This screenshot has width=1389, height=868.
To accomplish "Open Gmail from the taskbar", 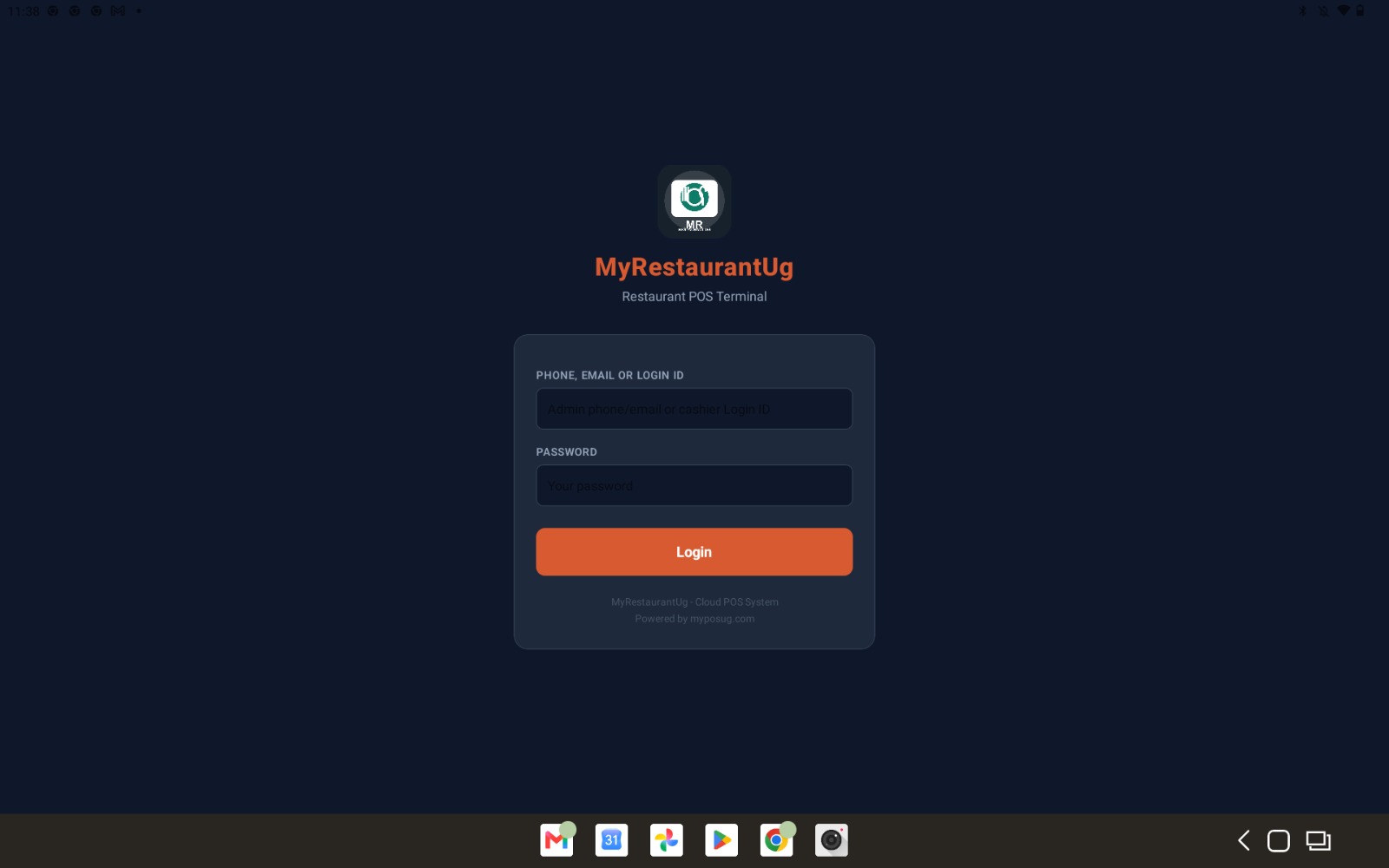I will 556,840.
